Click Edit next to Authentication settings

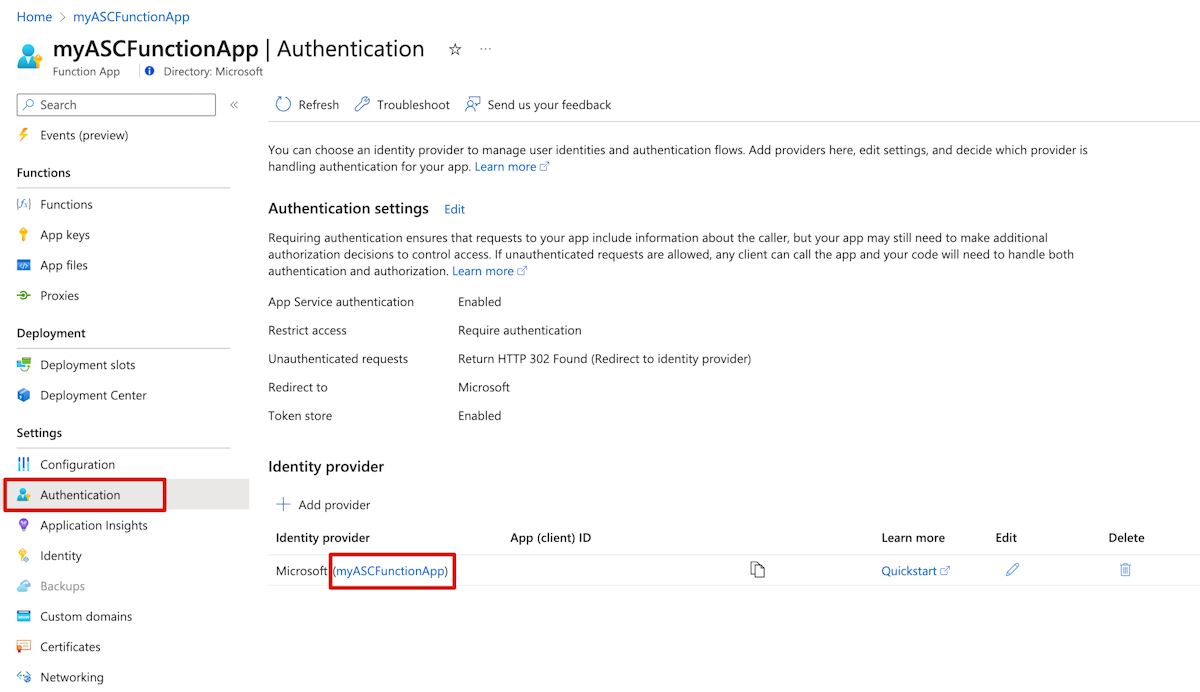pyautogui.click(x=455, y=209)
